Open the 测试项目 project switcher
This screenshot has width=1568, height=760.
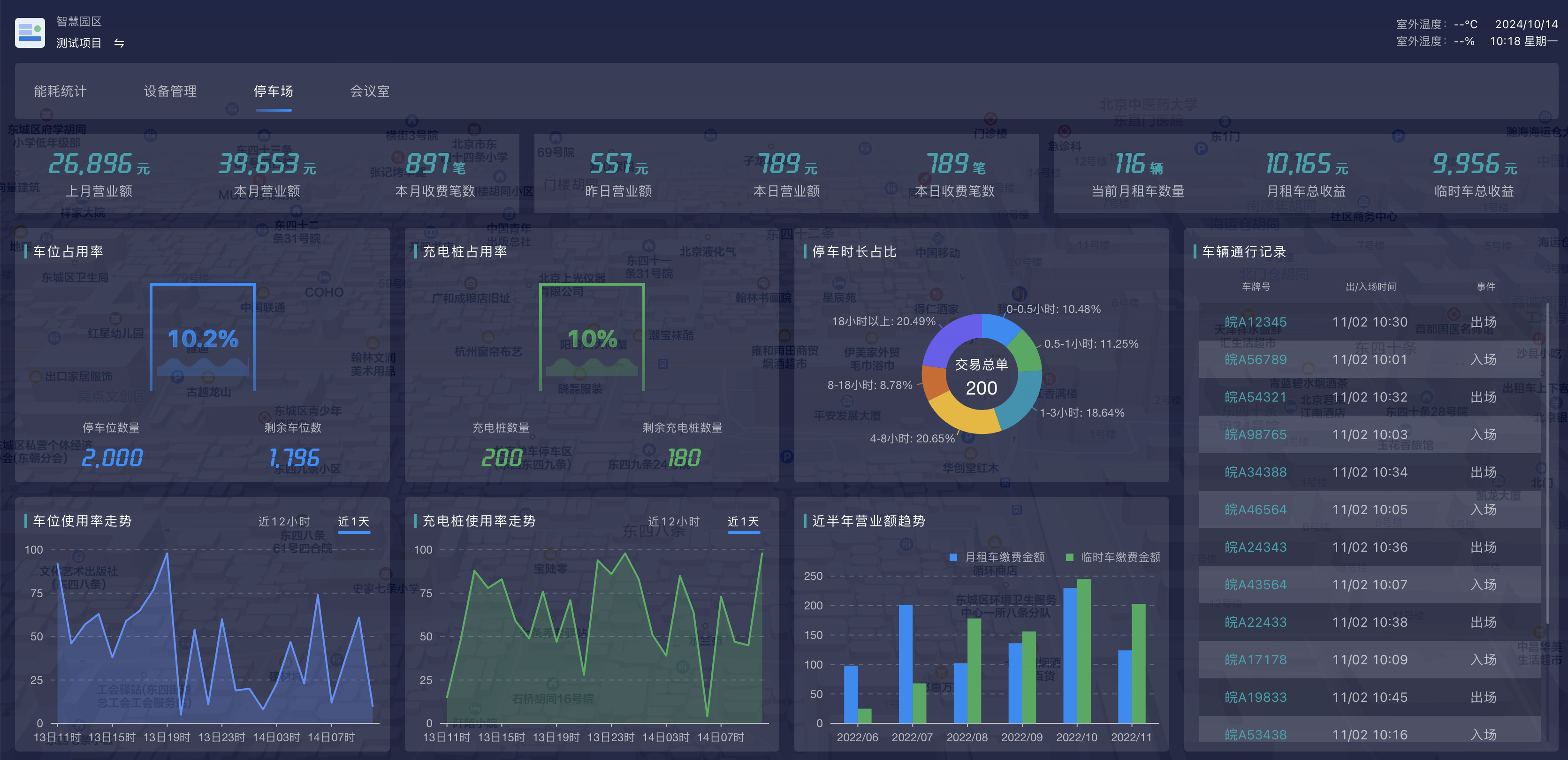[79, 43]
